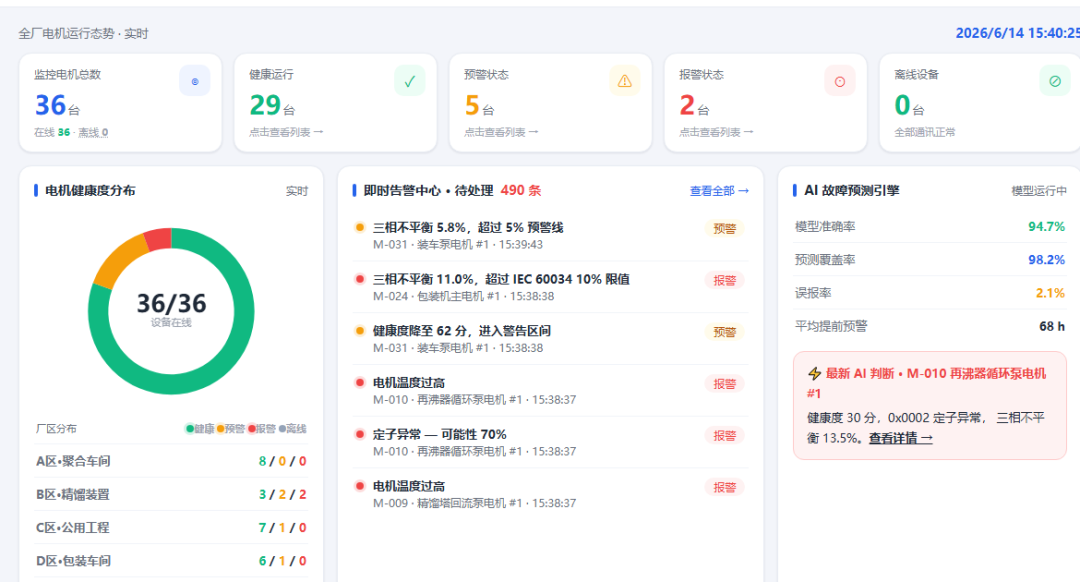Click the AI 故障预测引擎 panel title

852,191
